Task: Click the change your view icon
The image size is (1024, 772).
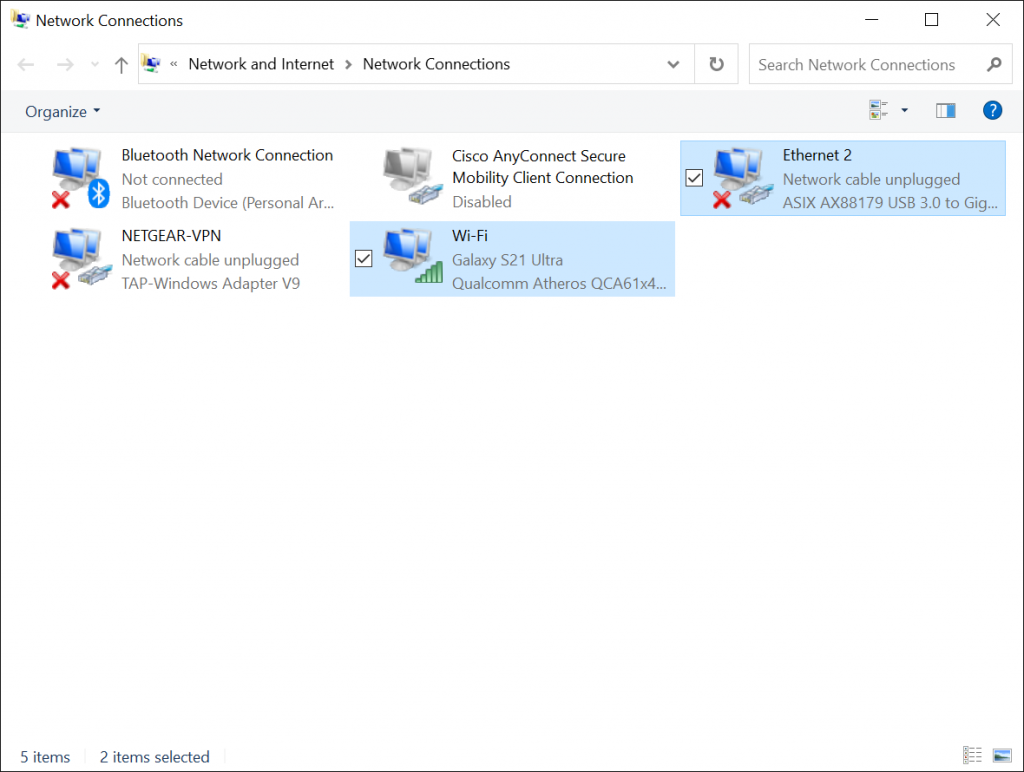Action: pos(878,110)
